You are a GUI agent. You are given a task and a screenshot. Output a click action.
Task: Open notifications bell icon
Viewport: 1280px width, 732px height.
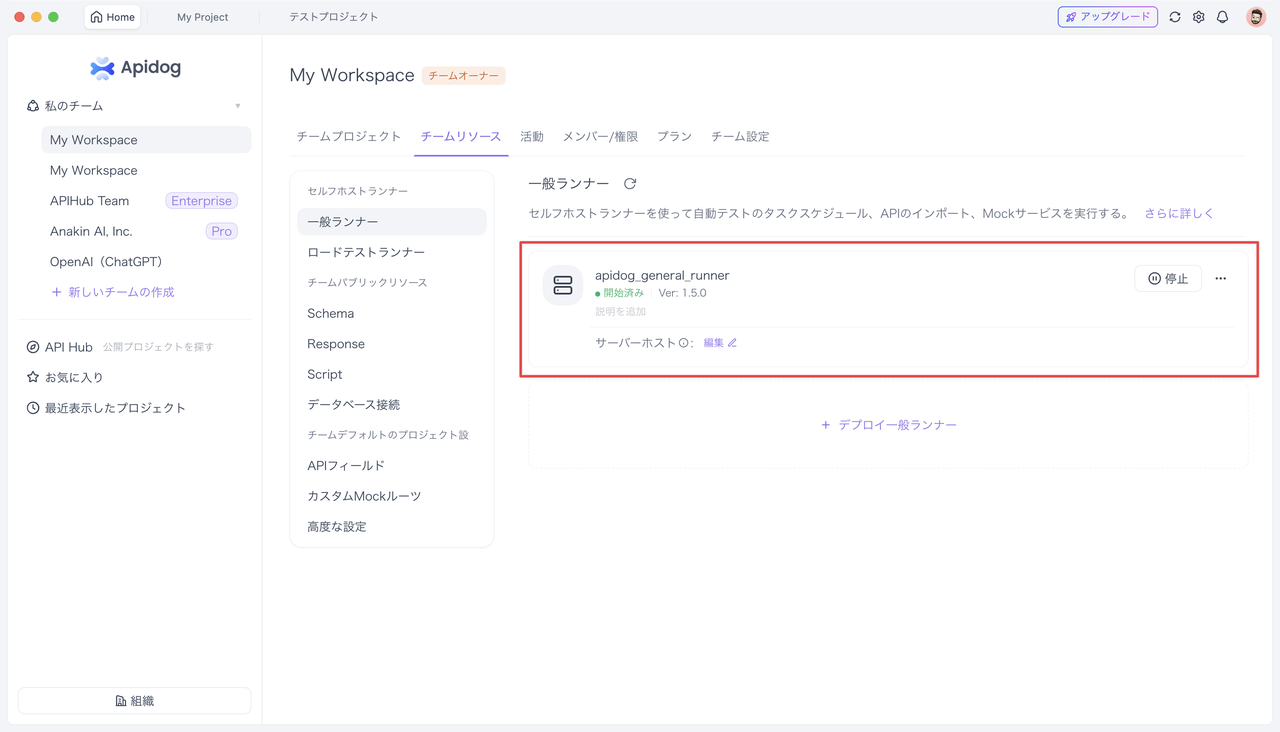(1222, 17)
